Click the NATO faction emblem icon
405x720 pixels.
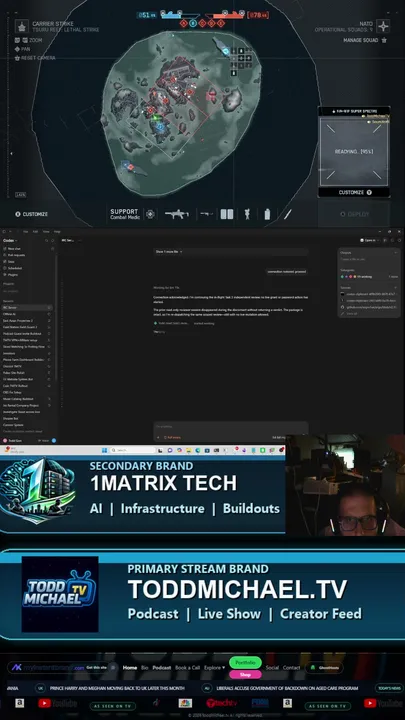[383, 26]
